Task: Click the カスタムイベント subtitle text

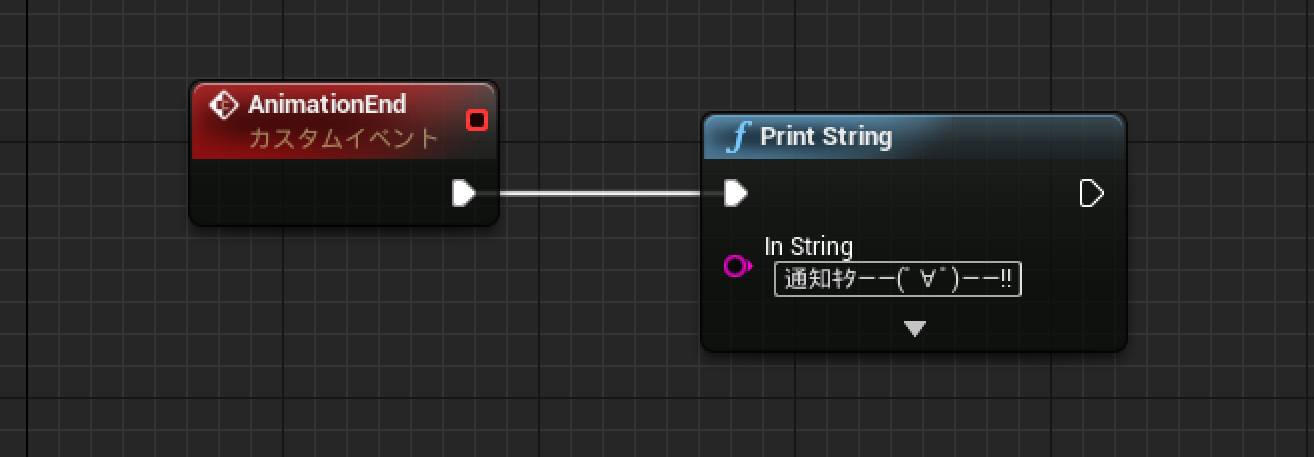Action: [x=343, y=138]
